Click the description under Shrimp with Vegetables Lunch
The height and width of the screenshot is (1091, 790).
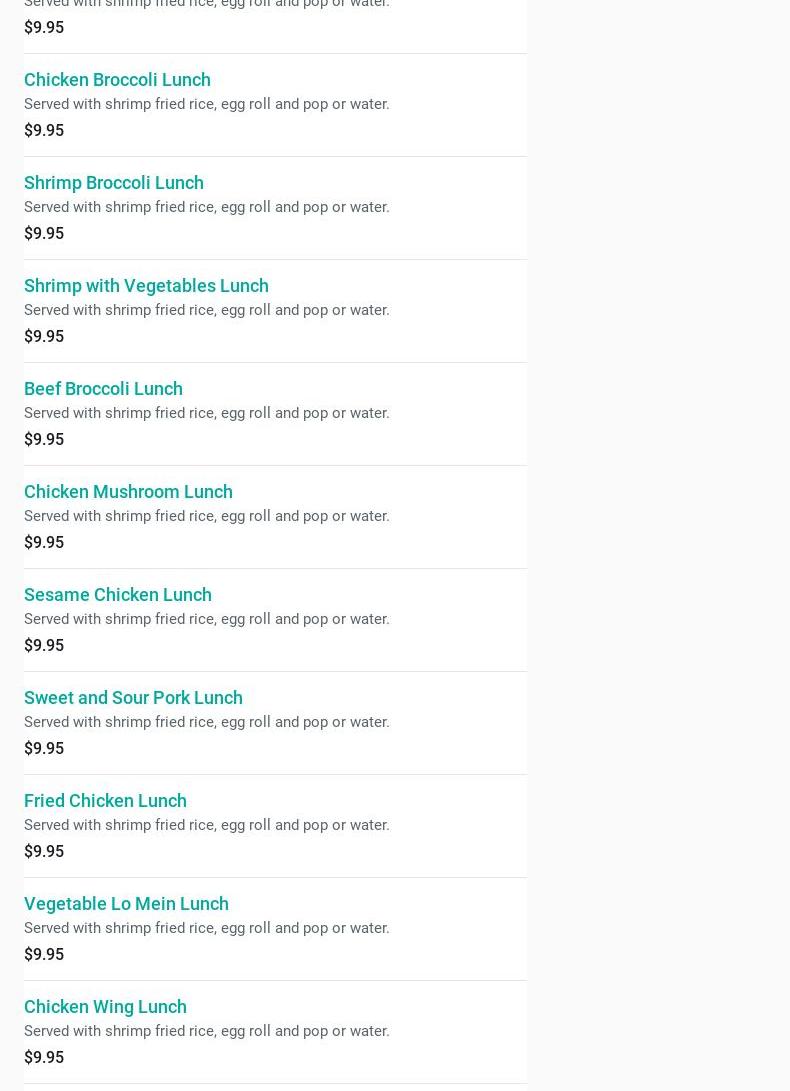(x=207, y=310)
